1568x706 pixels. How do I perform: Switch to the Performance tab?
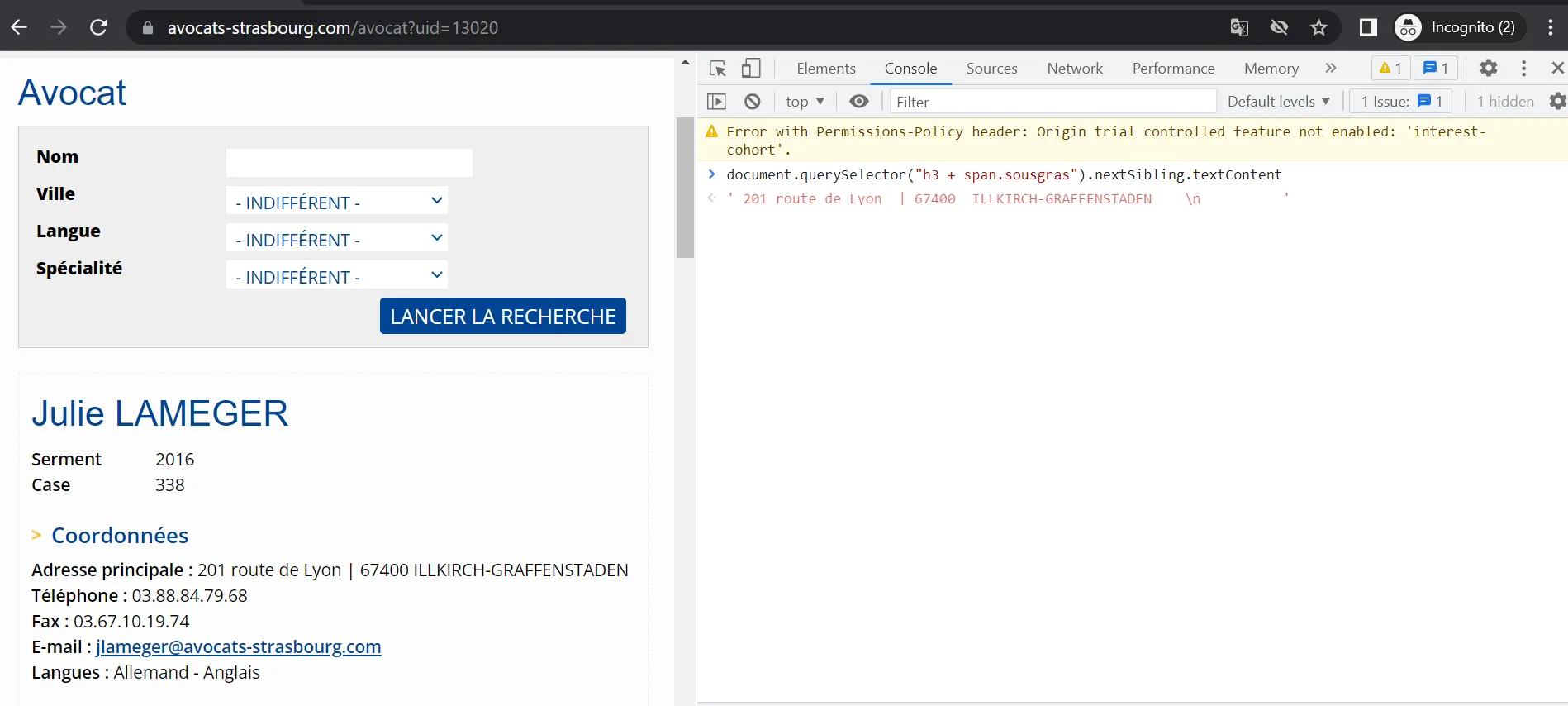[1173, 69]
